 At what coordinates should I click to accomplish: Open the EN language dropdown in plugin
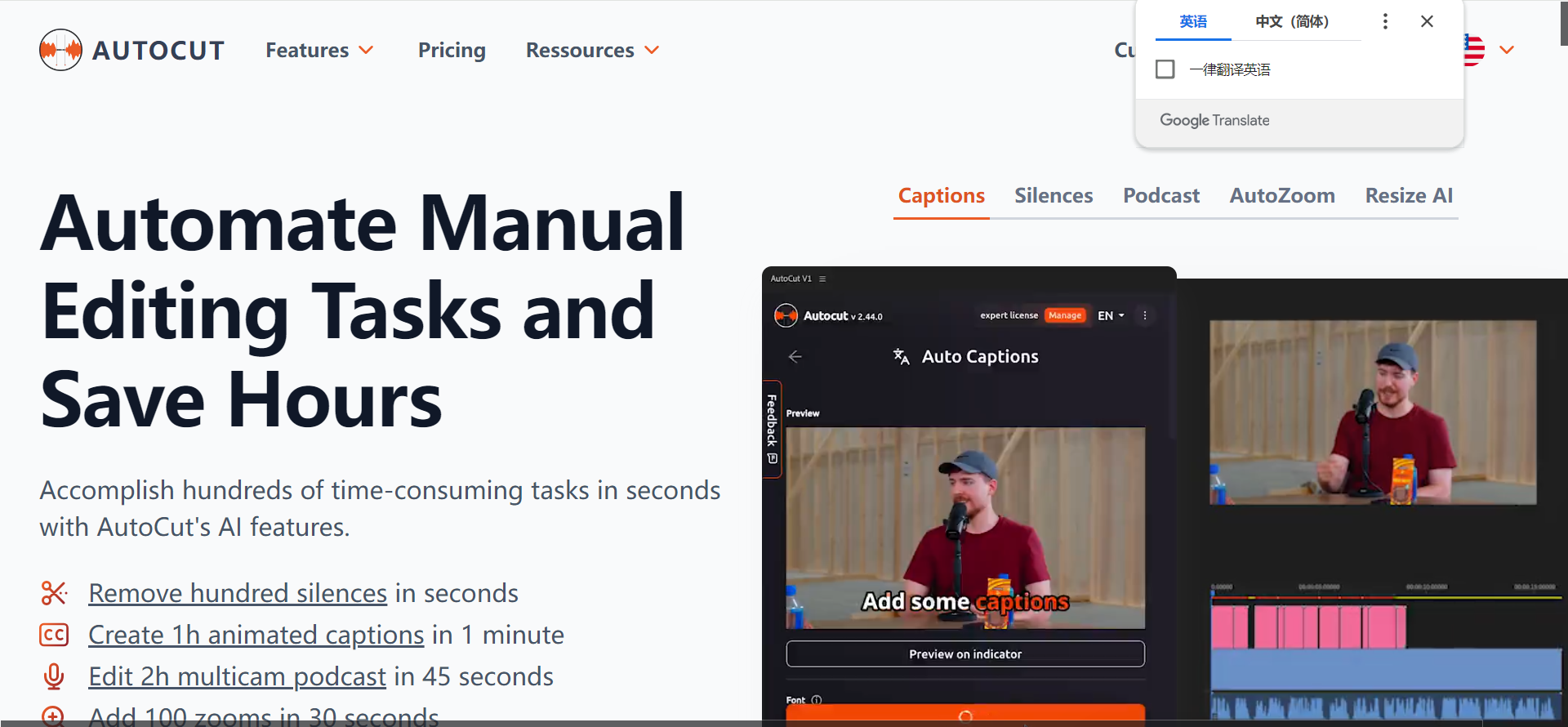(1111, 315)
